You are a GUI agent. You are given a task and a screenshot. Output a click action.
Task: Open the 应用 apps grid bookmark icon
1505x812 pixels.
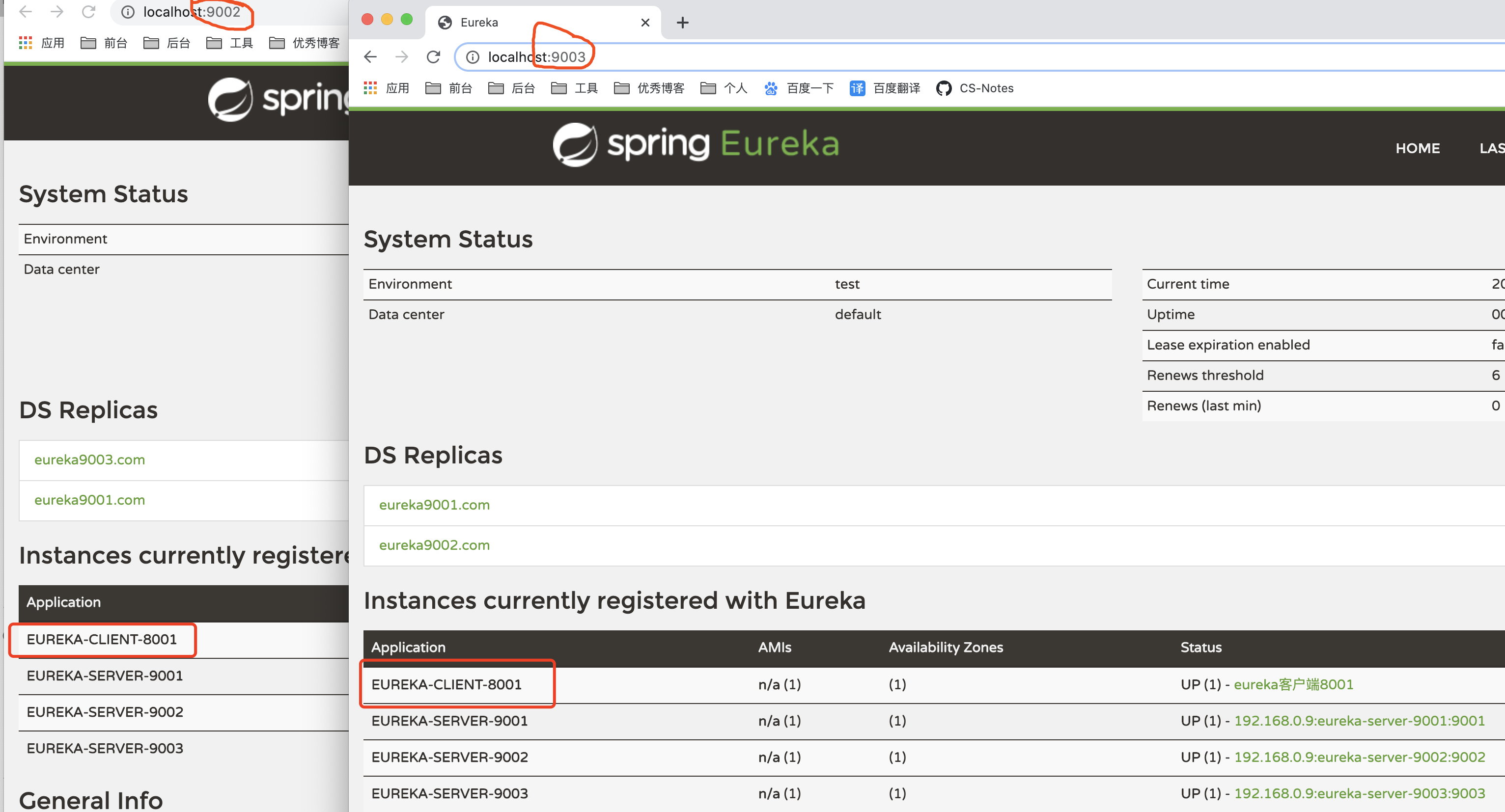click(x=370, y=88)
